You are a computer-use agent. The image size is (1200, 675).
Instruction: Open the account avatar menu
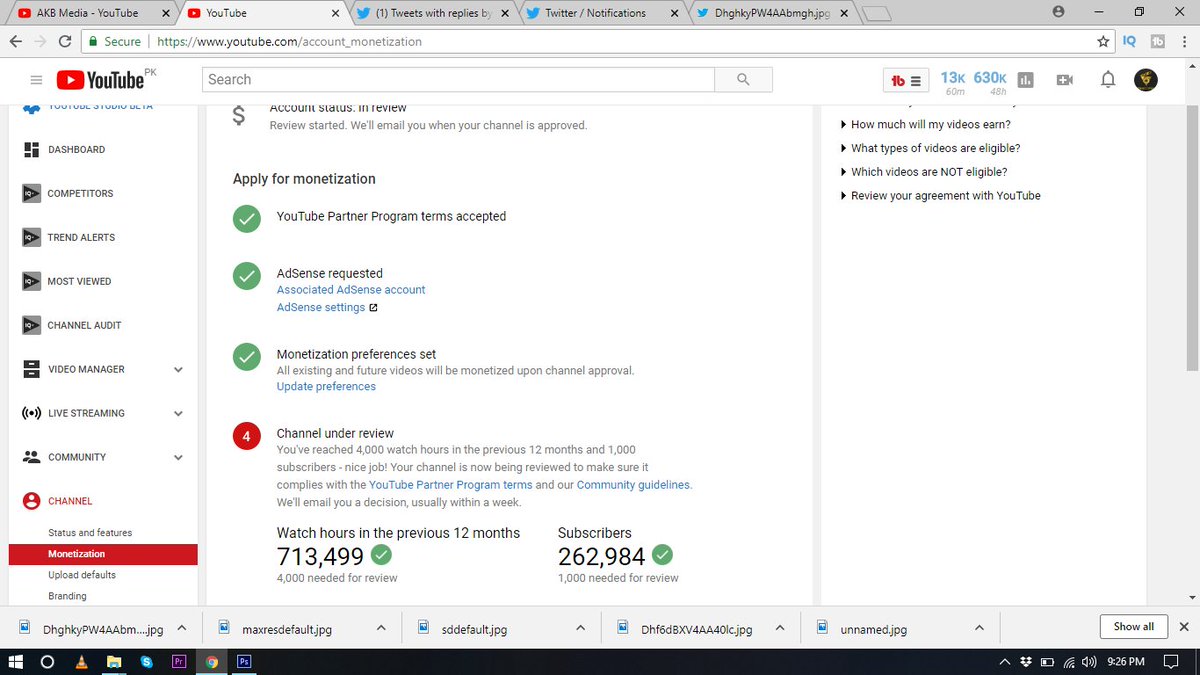tap(1146, 80)
